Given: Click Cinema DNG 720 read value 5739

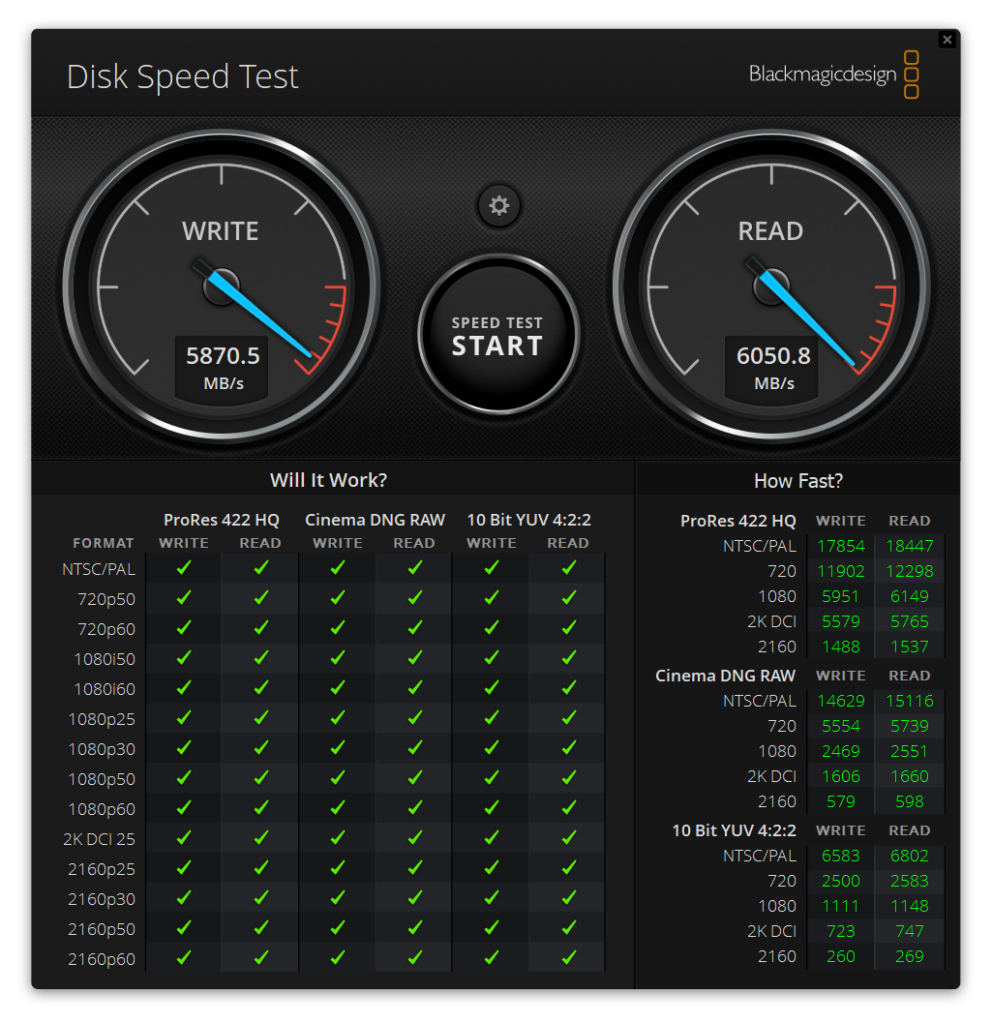Looking at the screenshot, I should [909, 726].
